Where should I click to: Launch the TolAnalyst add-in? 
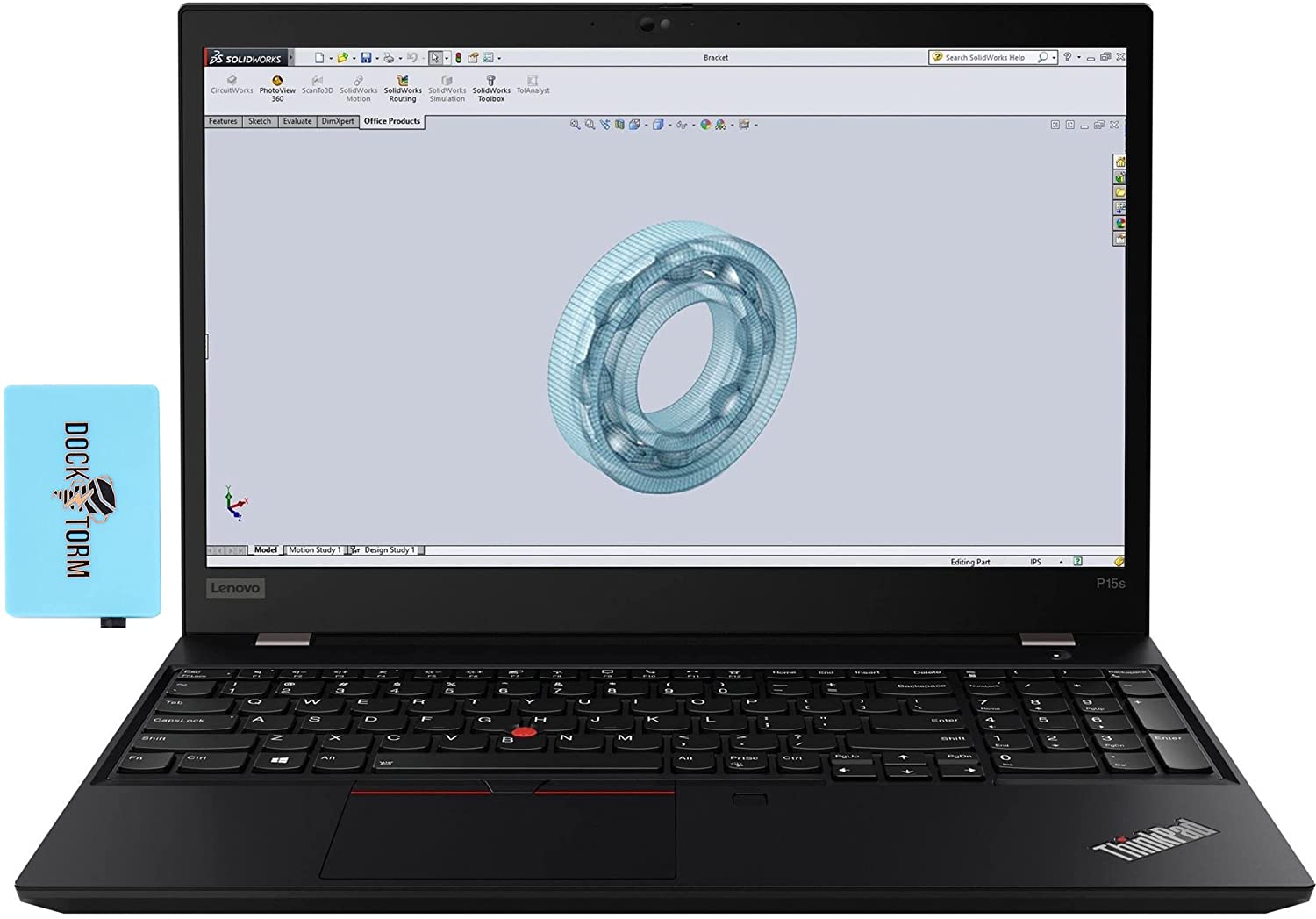pyautogui.click(x=533, y=85)
